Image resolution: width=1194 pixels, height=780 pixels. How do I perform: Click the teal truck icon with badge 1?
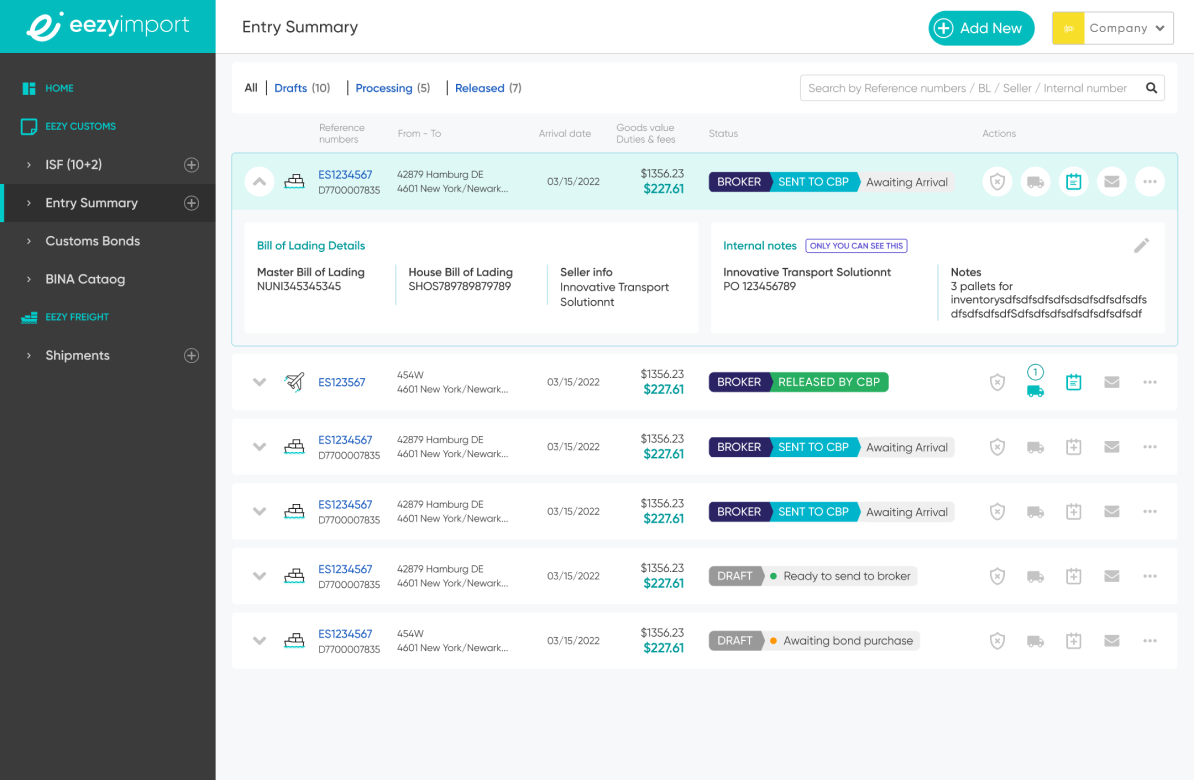coord(1035,391)
